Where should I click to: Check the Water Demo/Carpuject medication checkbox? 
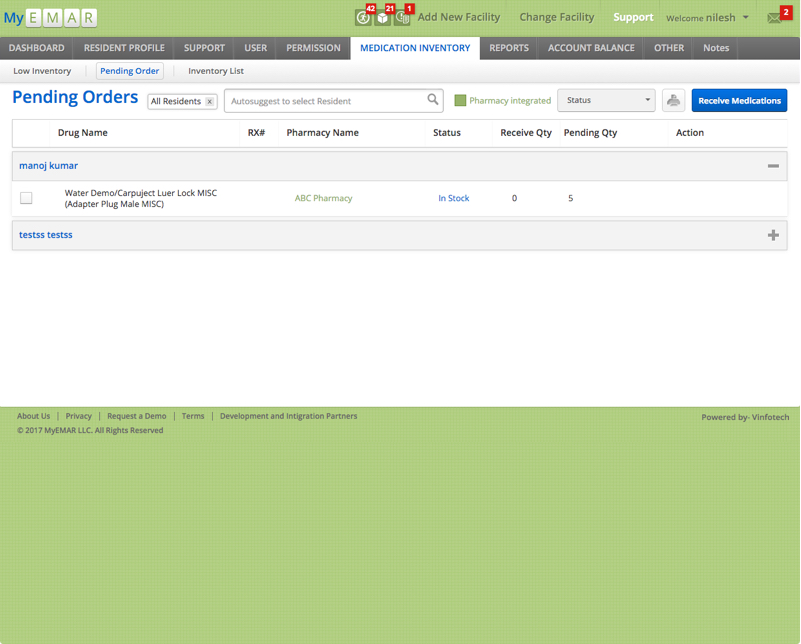[26, 198]
